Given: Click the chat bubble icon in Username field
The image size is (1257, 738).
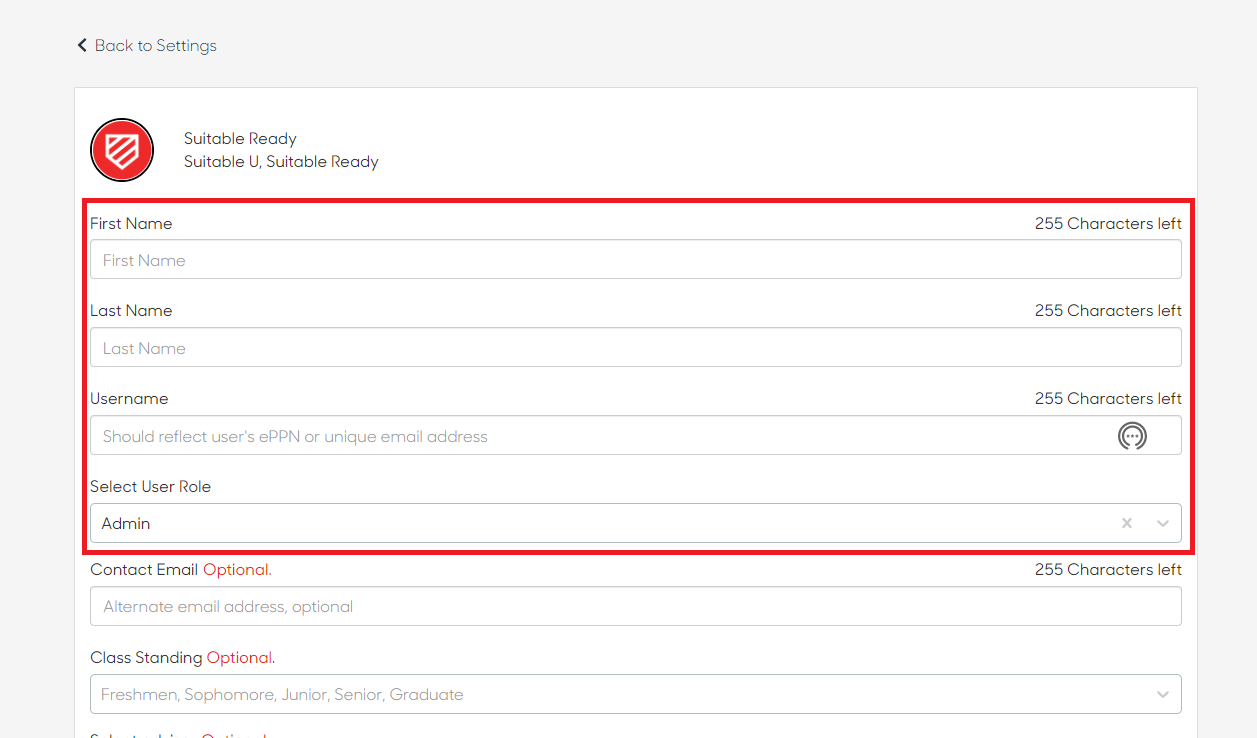Looking at the screenshot, I should coord(1132,436).
